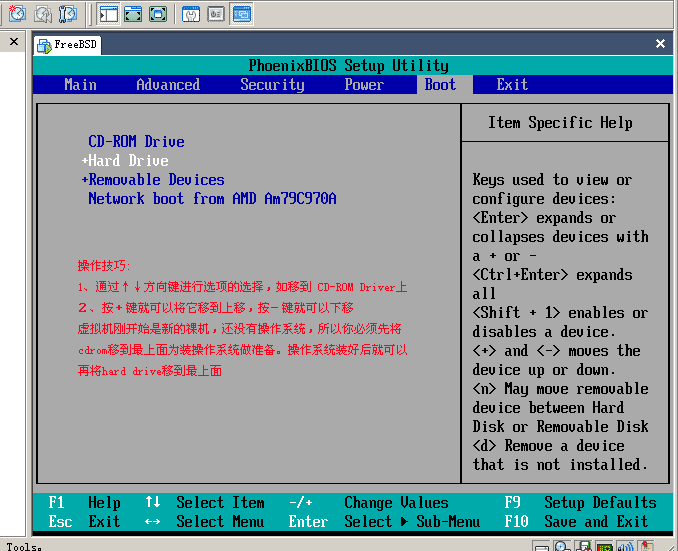Click the 'F9 Setup Defaults' hint

(x=580, y=503)
